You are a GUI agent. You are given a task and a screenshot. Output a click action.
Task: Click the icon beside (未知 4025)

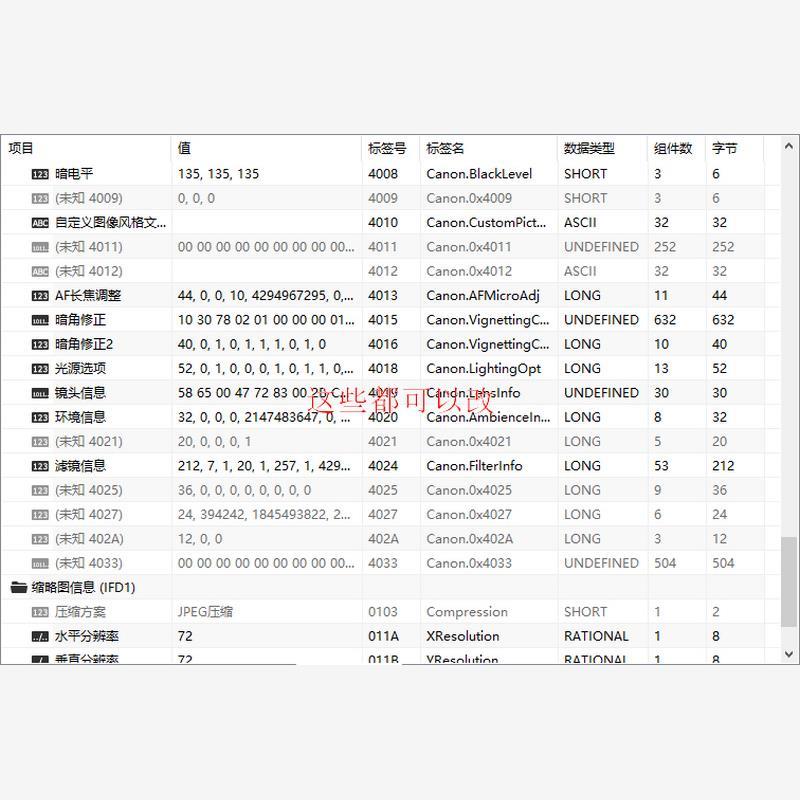(40, 491)
